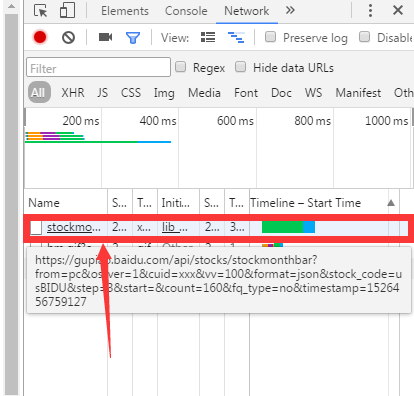Focus the Filter text field
Viewport: 414px width, 396px height.
pos(99,67)
